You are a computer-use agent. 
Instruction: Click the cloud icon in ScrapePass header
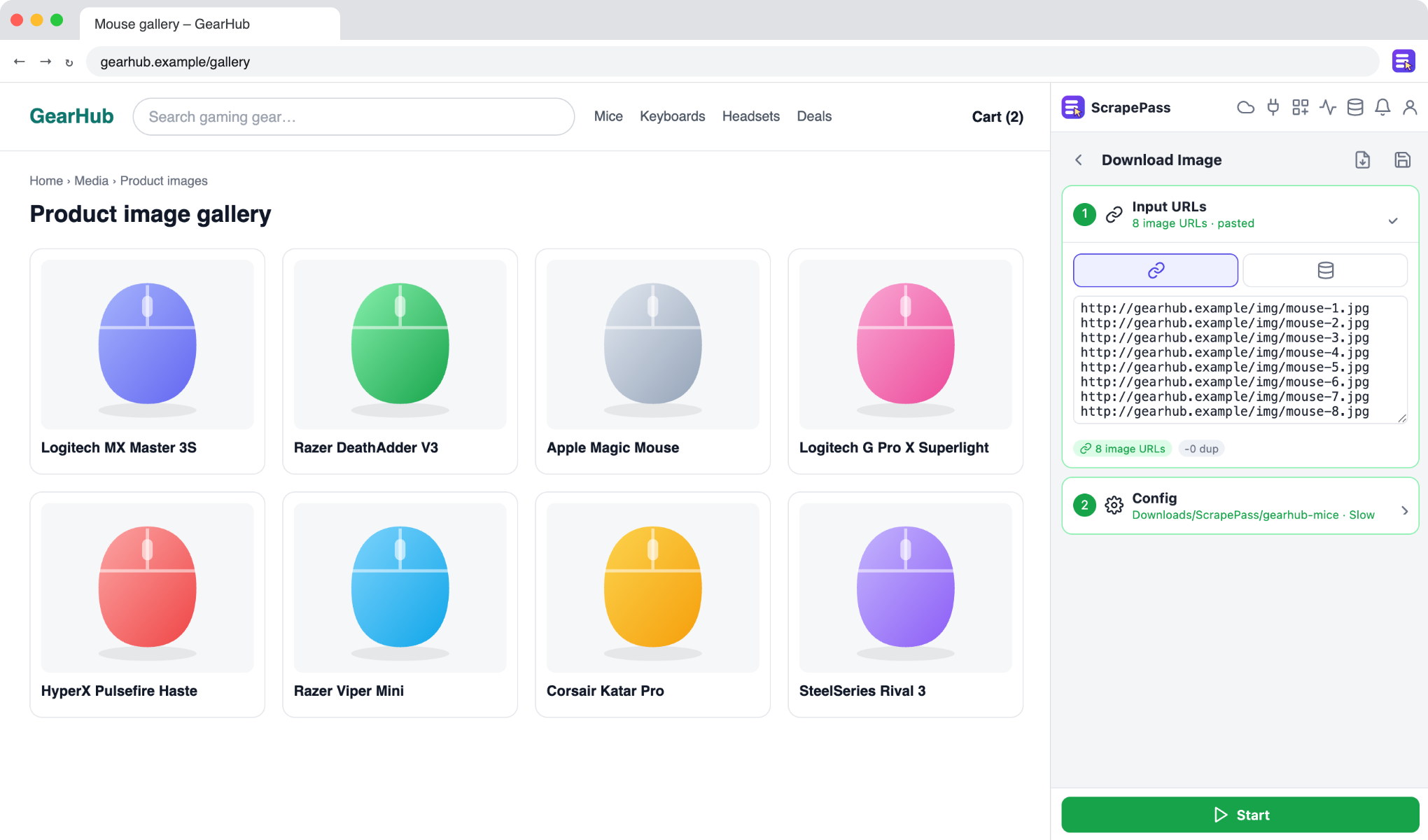[1245, 107]
